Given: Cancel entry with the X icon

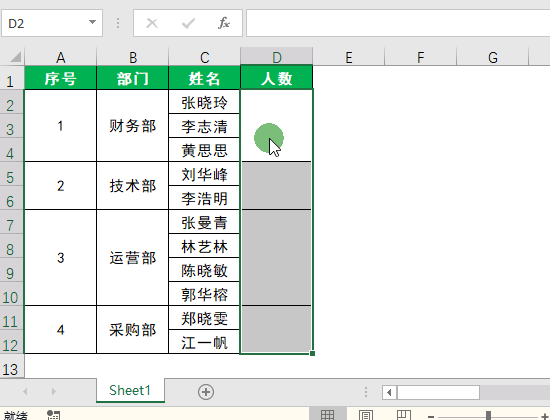Looking at the screenshot, I should [x=152, y=23].
